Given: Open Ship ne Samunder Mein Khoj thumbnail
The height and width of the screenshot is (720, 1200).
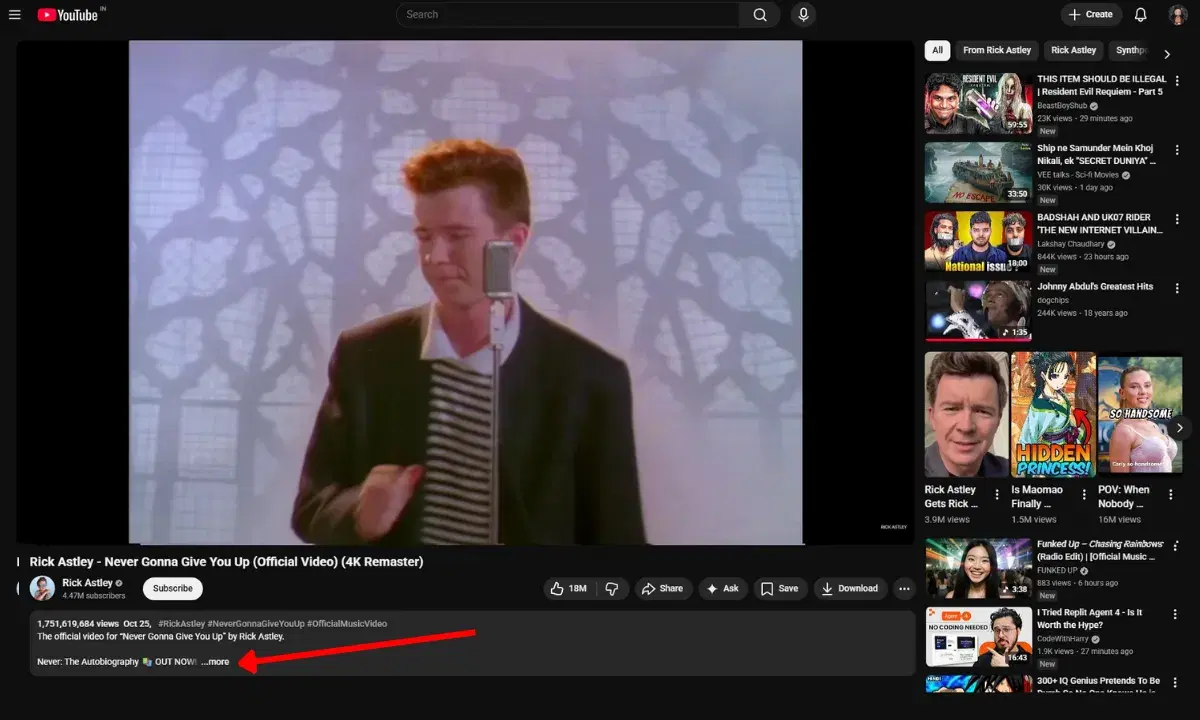Looking at the screenshot, I should (x=978, y=172).
